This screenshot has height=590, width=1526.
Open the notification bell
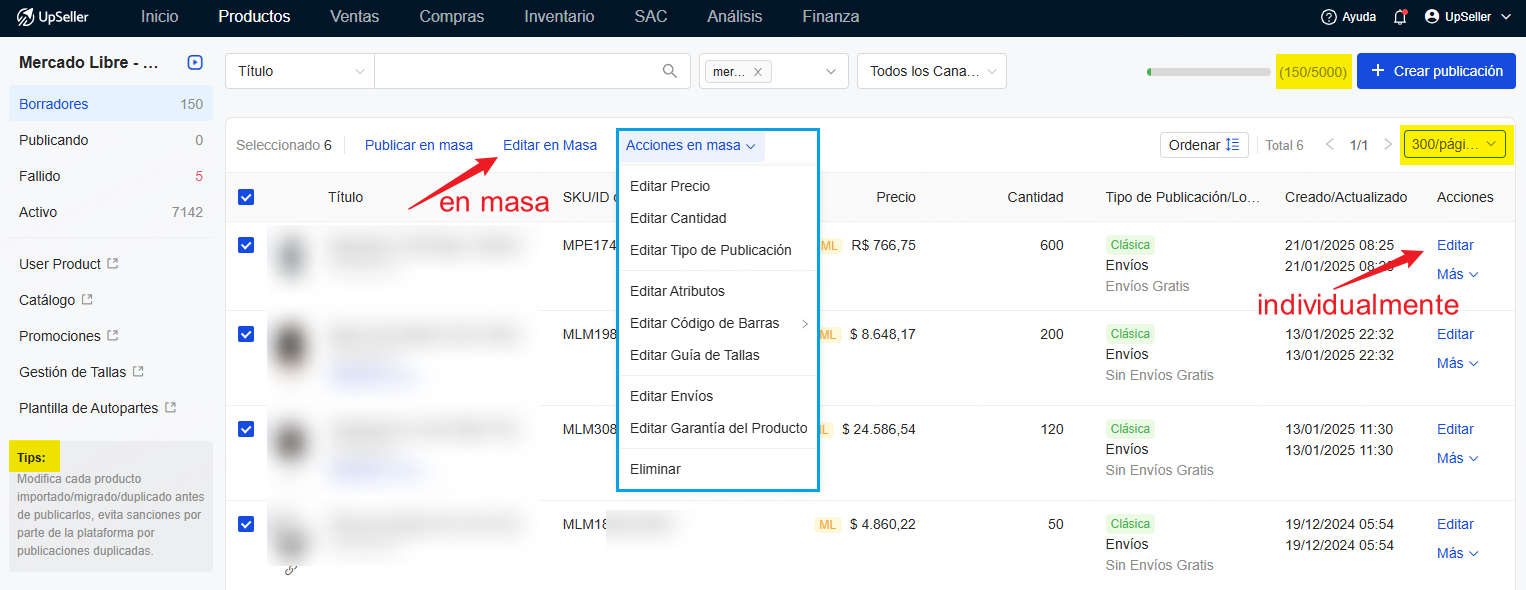(x=1399, y=17)
